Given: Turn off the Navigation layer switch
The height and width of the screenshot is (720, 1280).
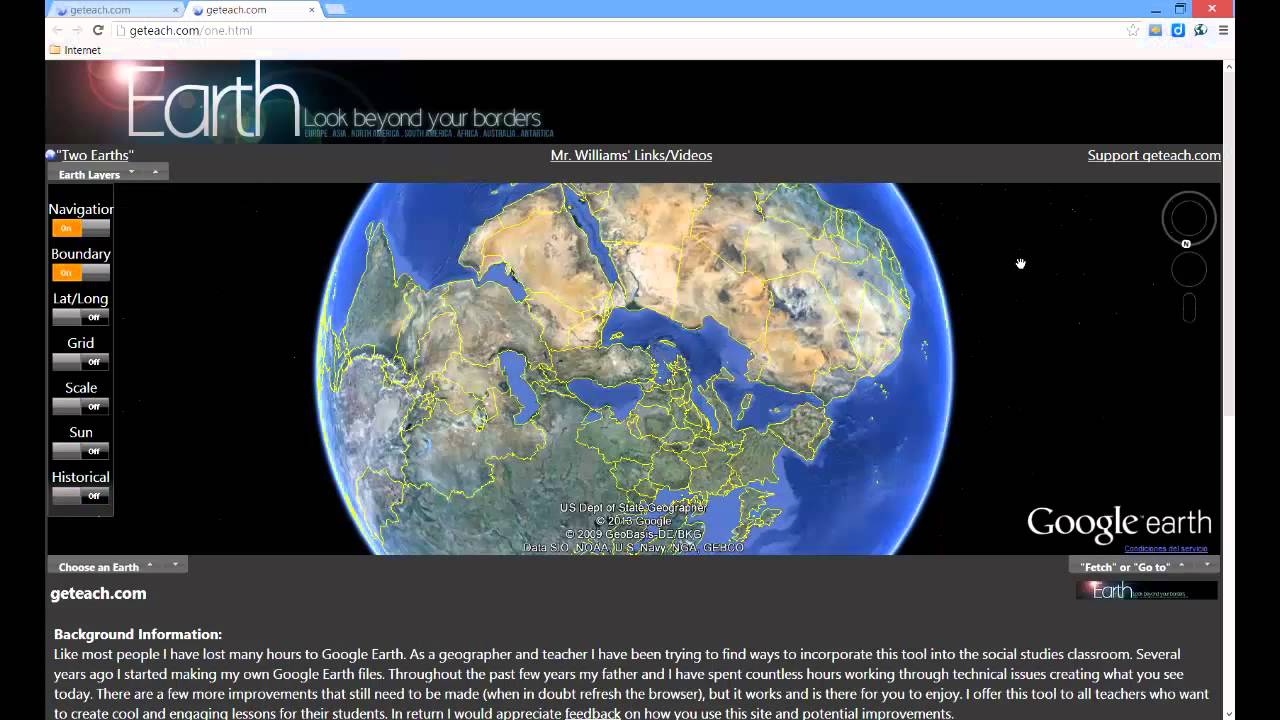Looking at the screenshot, I should point(81,228).
